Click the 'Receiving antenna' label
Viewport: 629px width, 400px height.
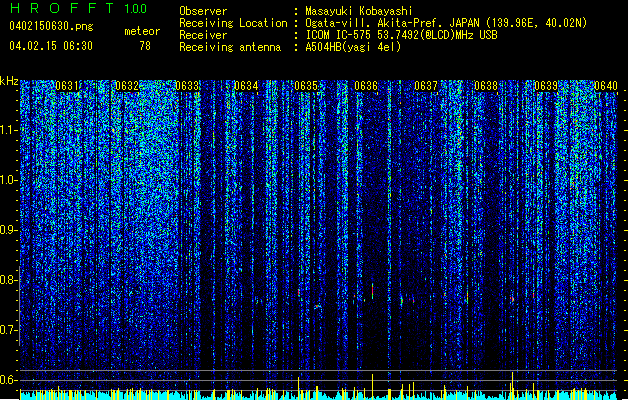230,47
